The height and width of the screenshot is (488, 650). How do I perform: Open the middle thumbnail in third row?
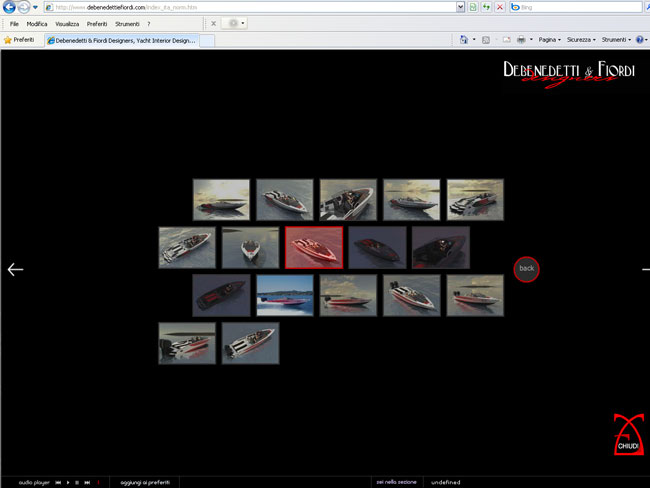point(348,296)
